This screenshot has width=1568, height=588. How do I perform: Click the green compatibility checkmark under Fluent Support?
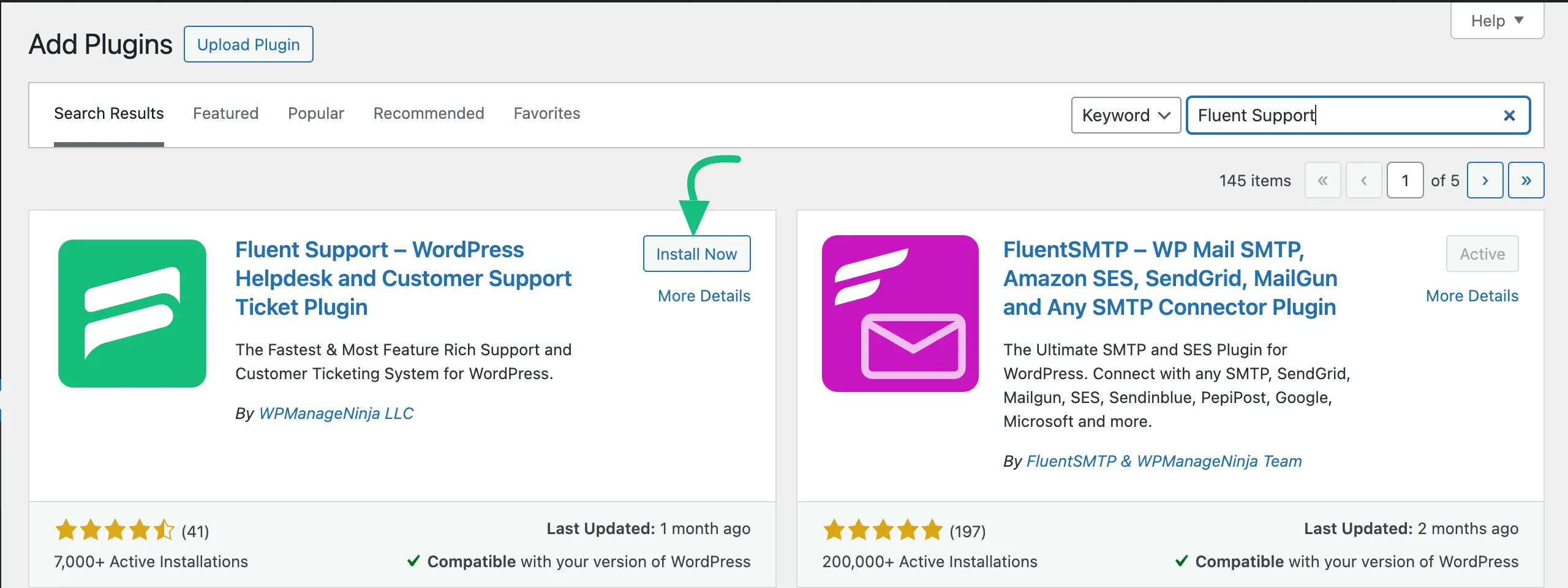(414, 561)
